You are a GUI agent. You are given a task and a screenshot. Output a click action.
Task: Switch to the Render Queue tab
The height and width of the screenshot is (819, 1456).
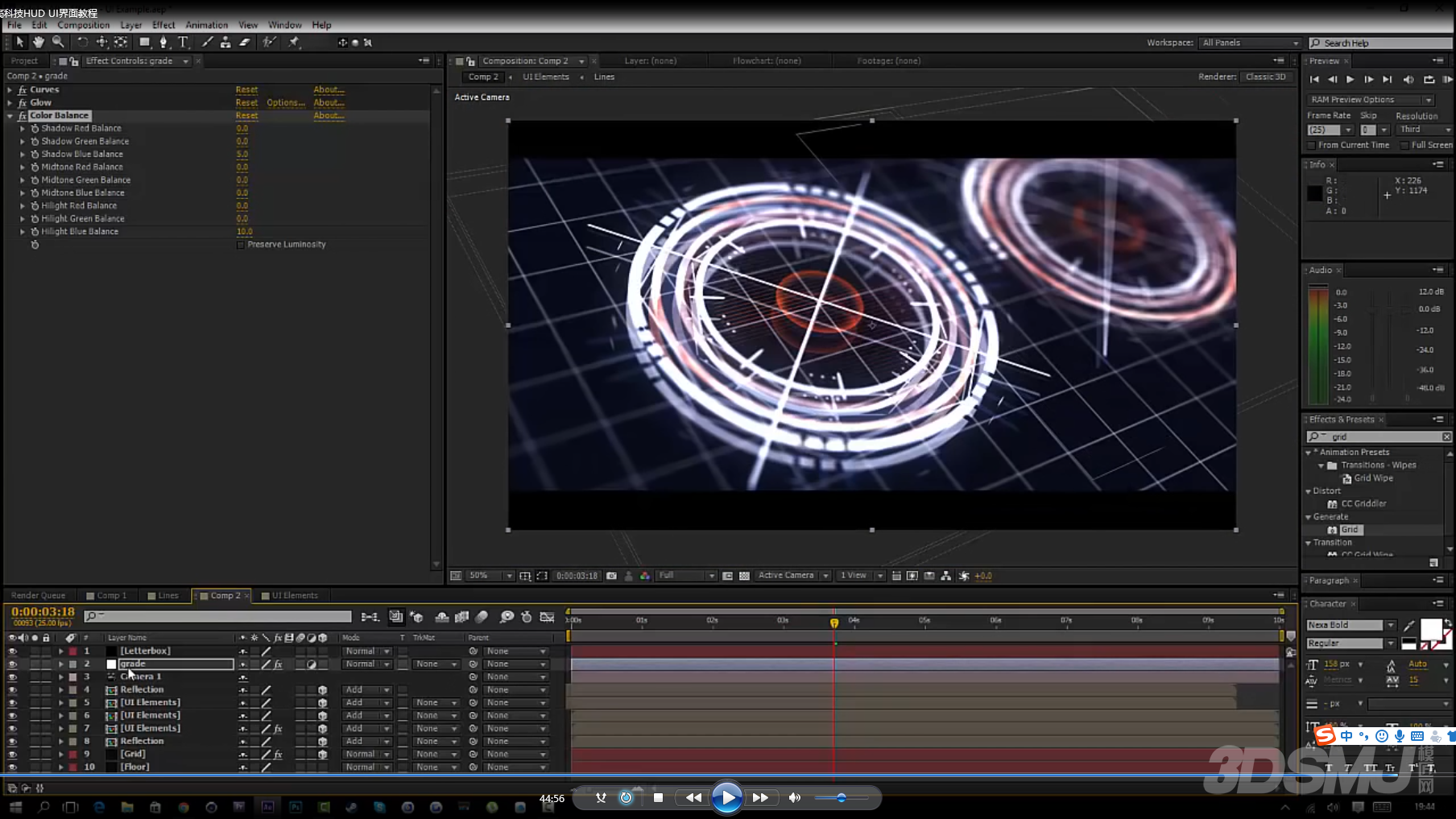(38, 596)
